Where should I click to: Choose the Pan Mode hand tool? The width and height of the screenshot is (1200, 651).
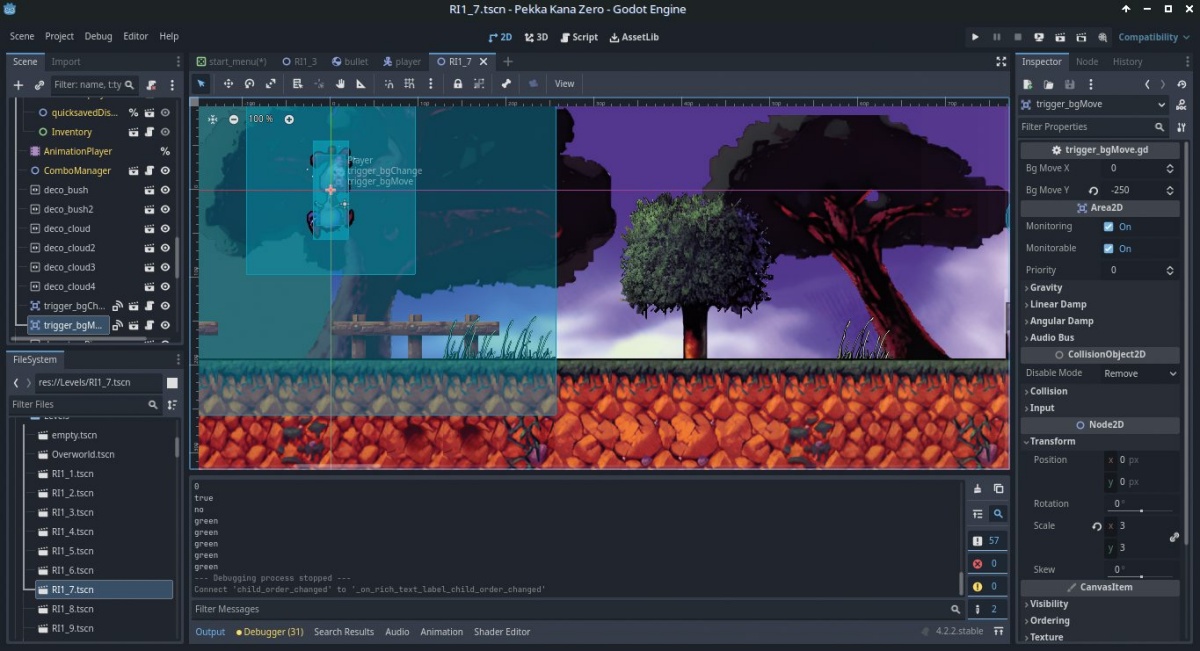tap(340, 84)
